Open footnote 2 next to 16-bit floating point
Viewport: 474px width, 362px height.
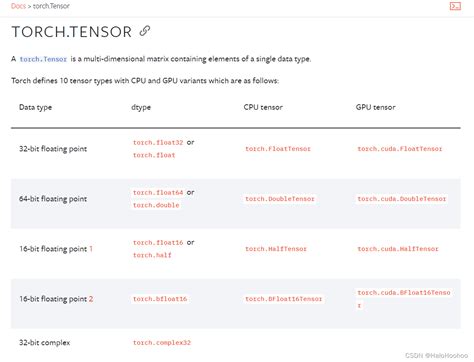point(91,299)
